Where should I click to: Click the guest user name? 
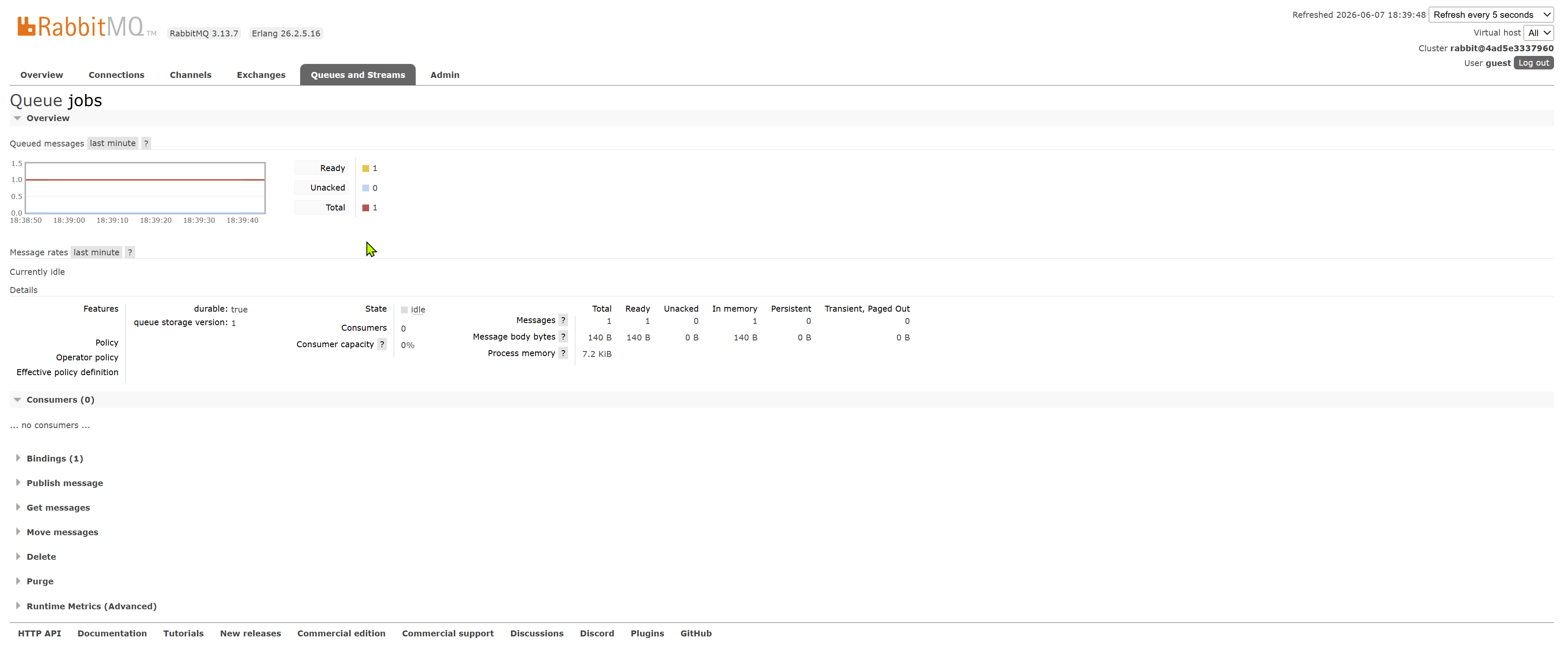[x=1498, y=63]
